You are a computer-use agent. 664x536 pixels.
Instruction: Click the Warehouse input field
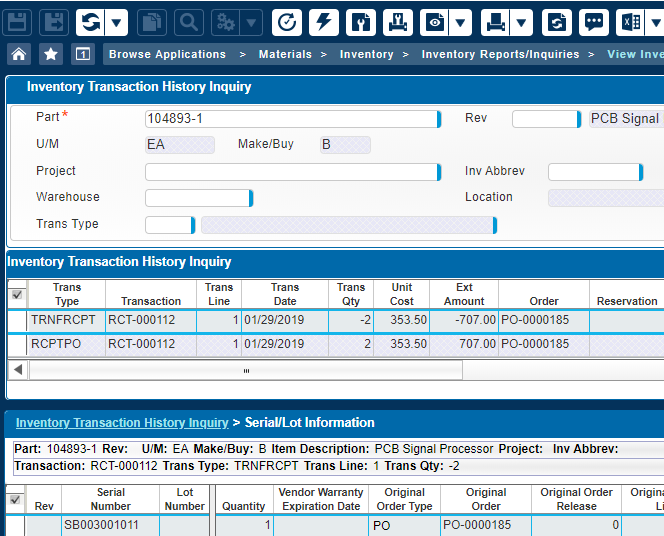click(197, 198)
